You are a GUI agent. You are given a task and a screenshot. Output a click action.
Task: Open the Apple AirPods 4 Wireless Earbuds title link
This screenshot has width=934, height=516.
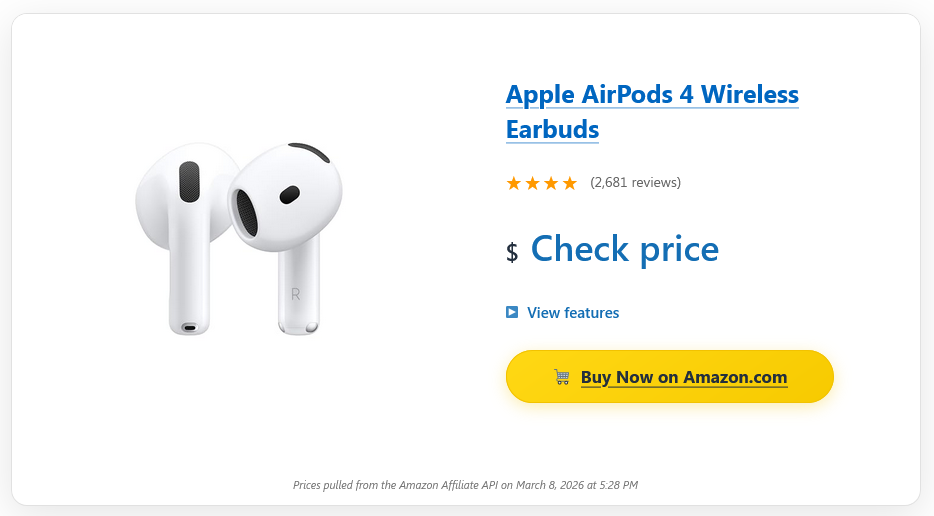pyautogui.click(x=652, y=95)
